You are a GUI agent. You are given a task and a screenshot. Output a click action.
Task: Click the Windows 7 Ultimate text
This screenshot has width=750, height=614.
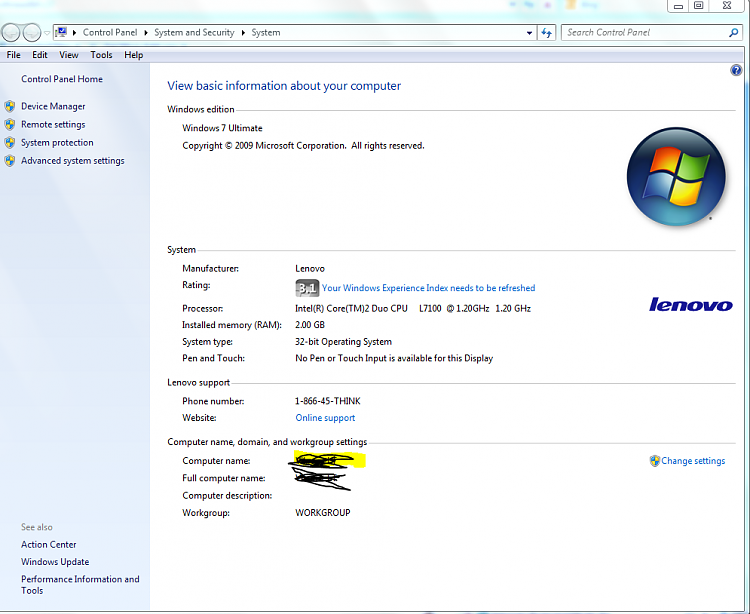click(222, 128)
